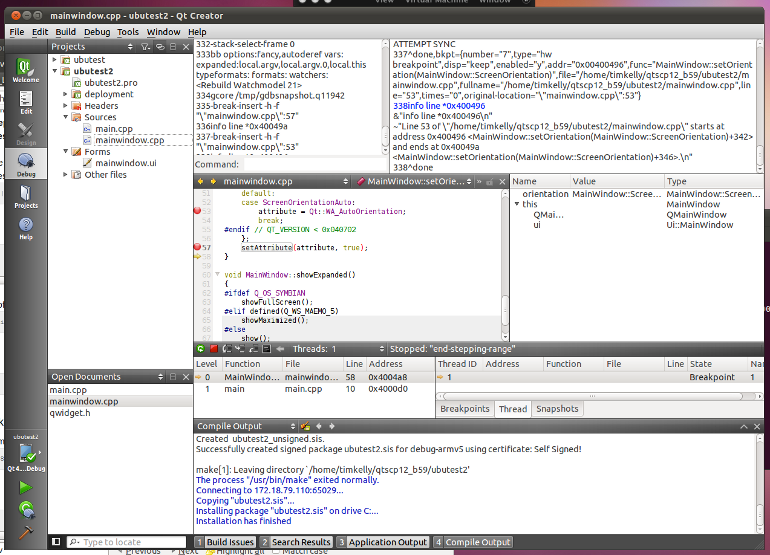Open the Help mode
Screen dimensions: 770x555
pyautogui.click(x=26, y=228)
